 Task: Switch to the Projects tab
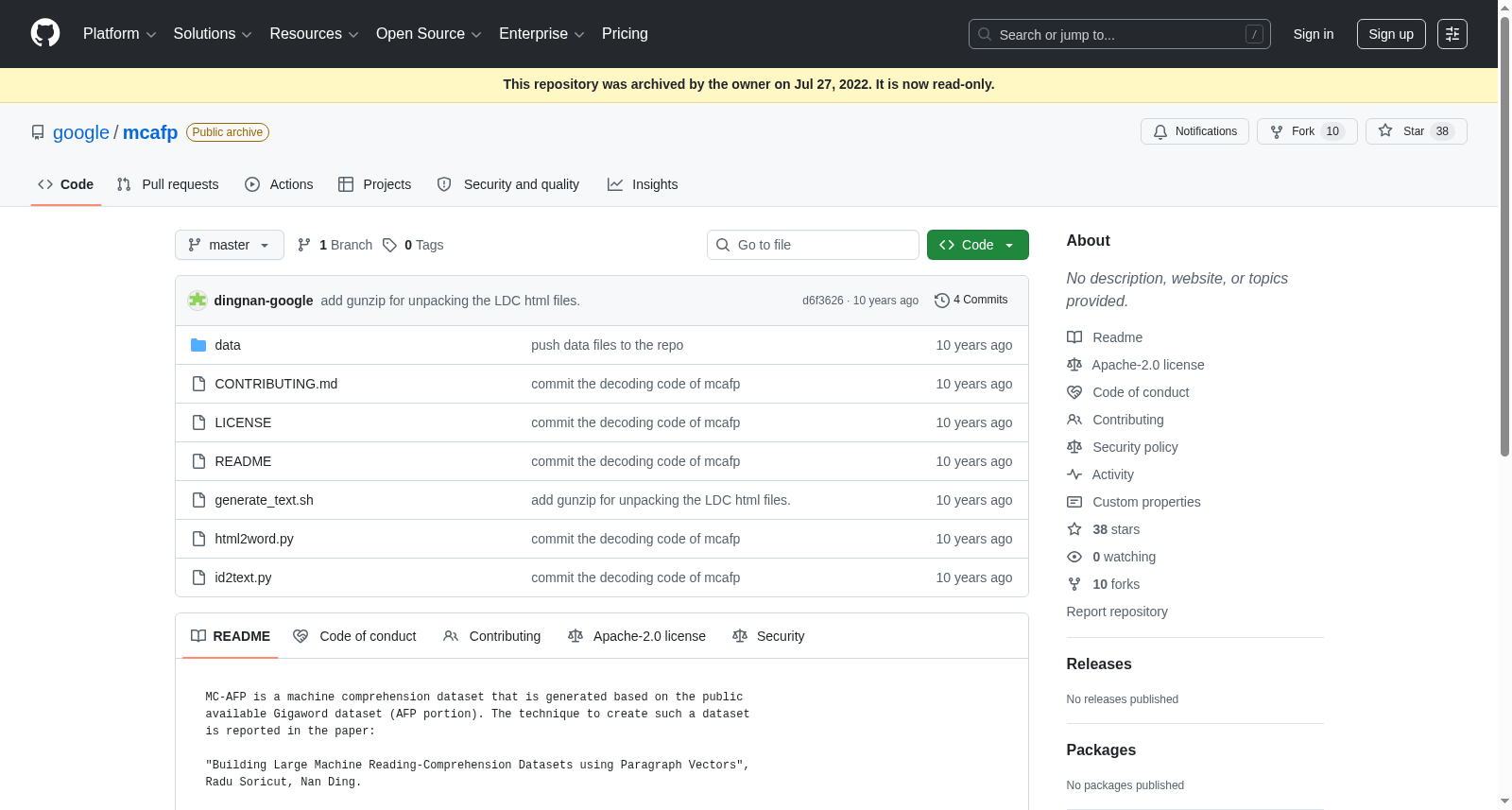click(375, 184)
